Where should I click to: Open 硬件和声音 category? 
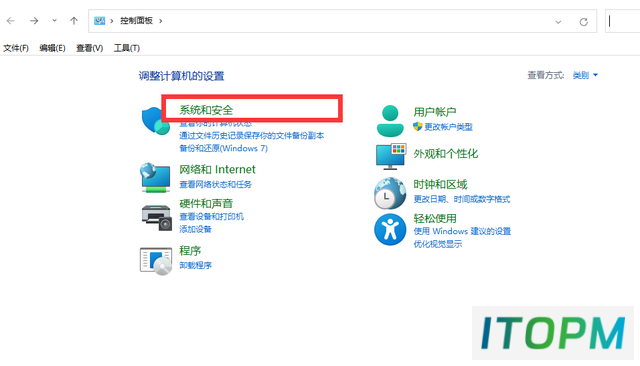pyautogui.click(x=206, y=203)
